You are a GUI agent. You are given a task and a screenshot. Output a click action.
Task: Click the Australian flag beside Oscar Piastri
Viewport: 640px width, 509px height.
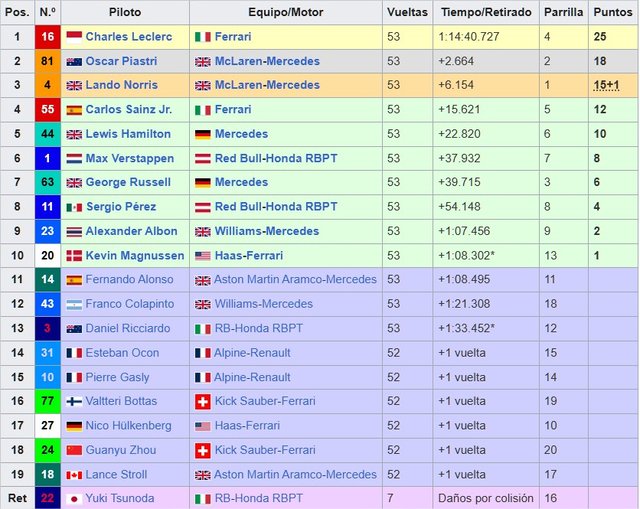74,62
